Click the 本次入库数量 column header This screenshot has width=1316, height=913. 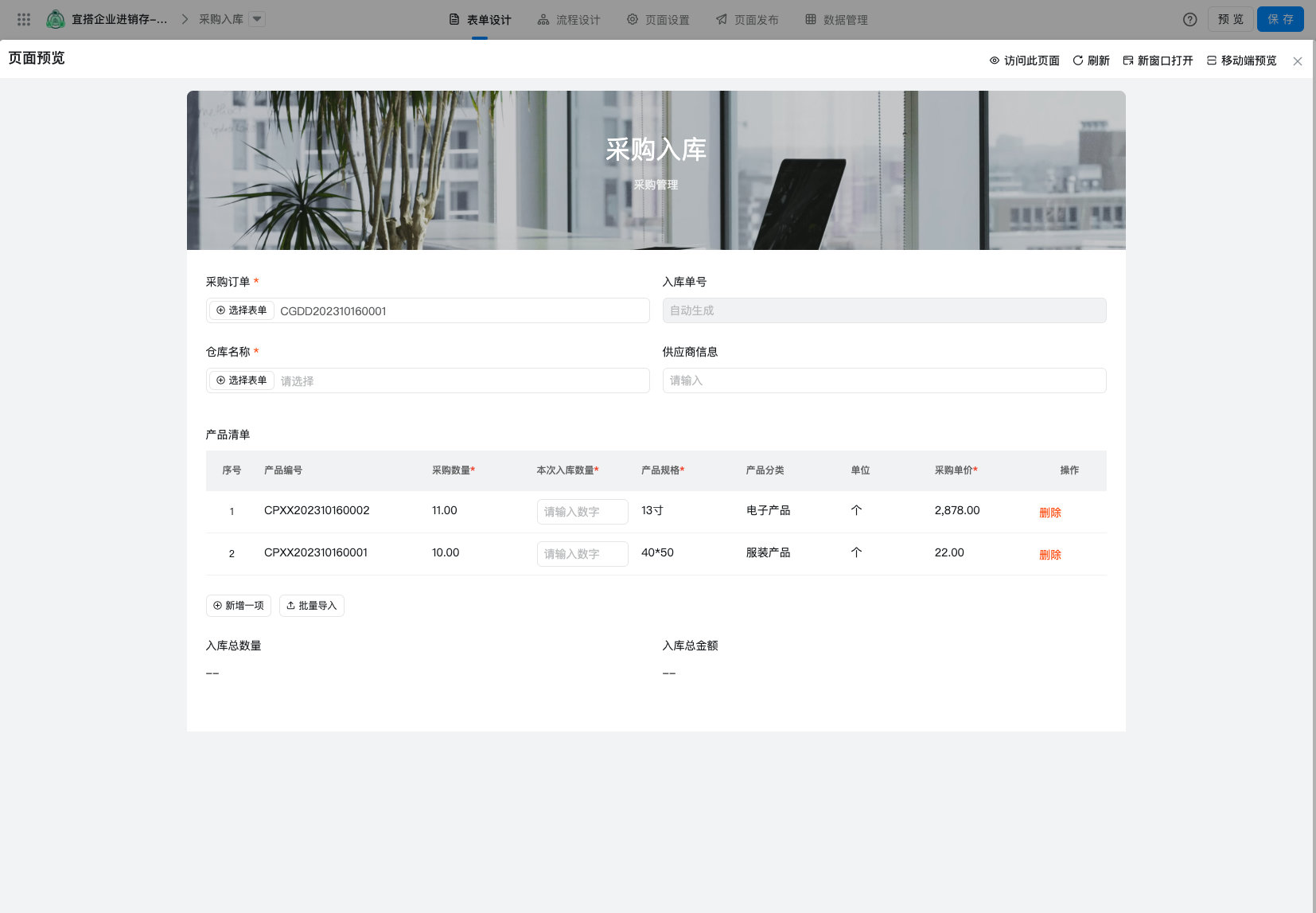point(568,470)
